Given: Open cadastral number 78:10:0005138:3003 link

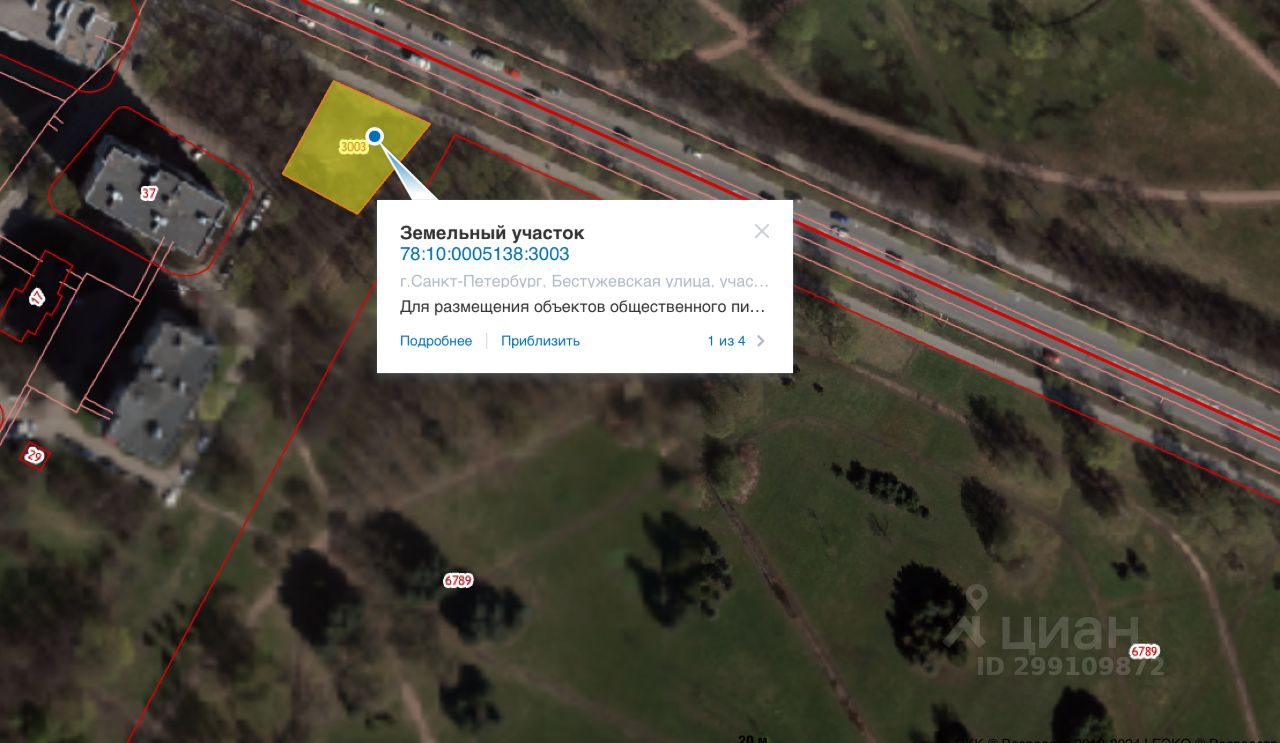Looking at the screenshot, I should [x=485, y=254].
